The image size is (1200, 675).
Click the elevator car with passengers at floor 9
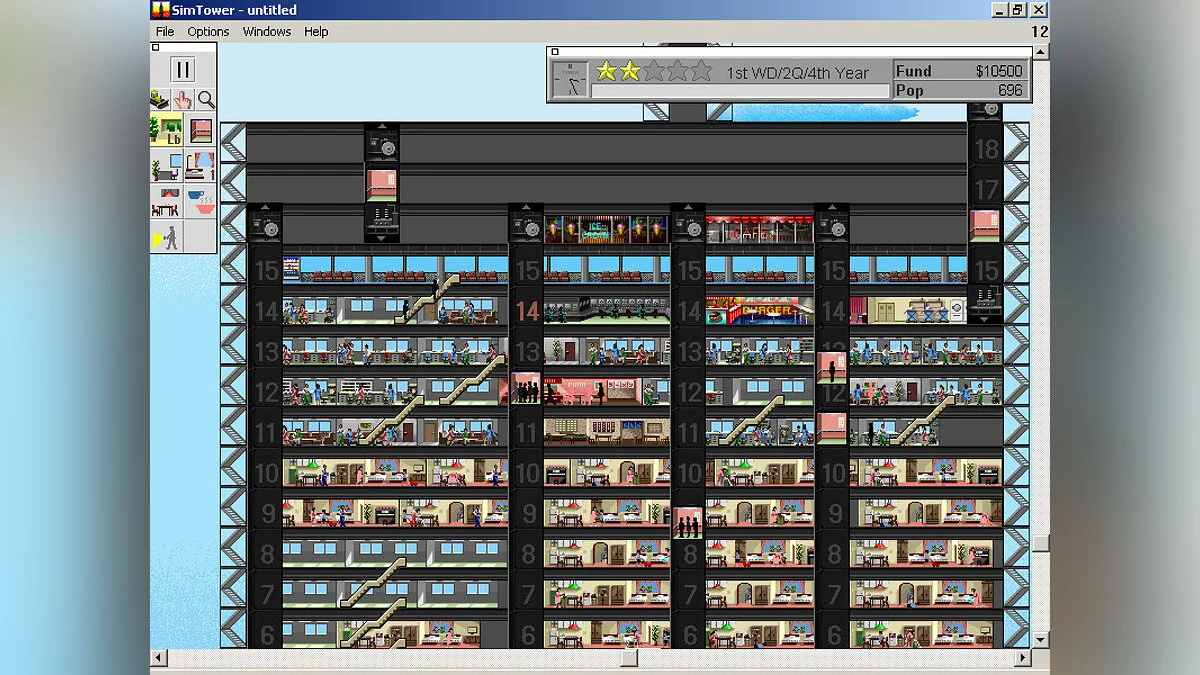click(x=687, y=523)
